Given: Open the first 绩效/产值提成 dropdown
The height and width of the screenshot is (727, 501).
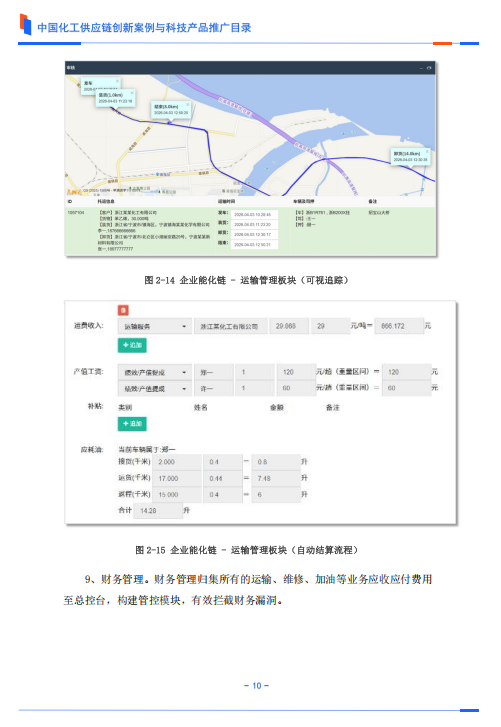Looking at the screenshot, I should [x=154, y=372].
